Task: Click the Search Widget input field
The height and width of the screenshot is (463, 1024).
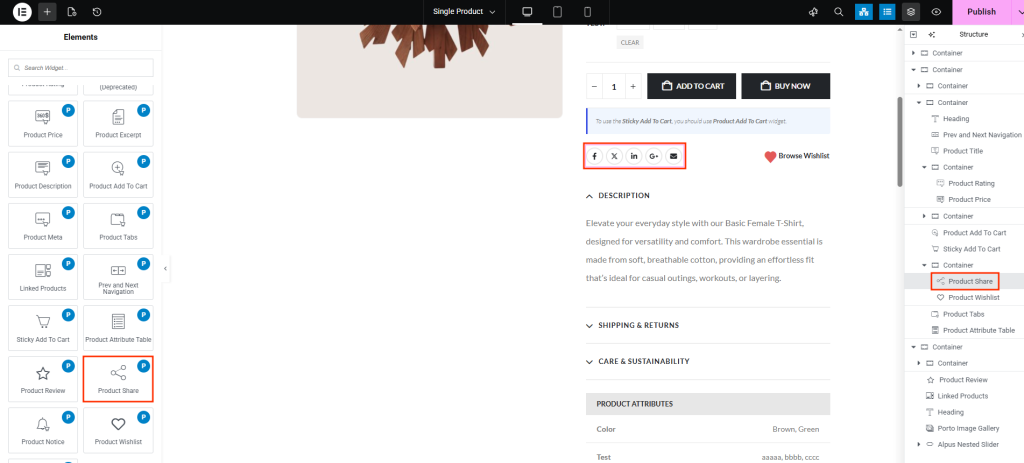Action: coord(81,68)
